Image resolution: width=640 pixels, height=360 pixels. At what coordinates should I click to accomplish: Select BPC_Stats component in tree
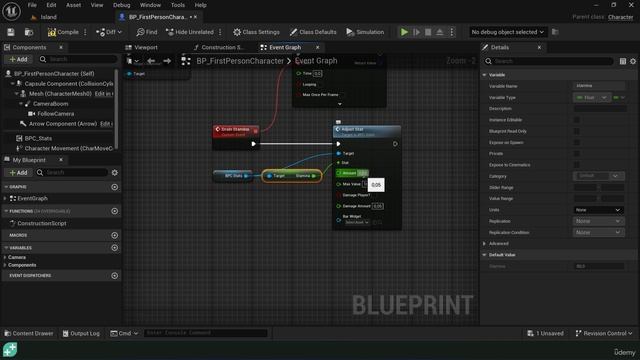coord(38,138)
